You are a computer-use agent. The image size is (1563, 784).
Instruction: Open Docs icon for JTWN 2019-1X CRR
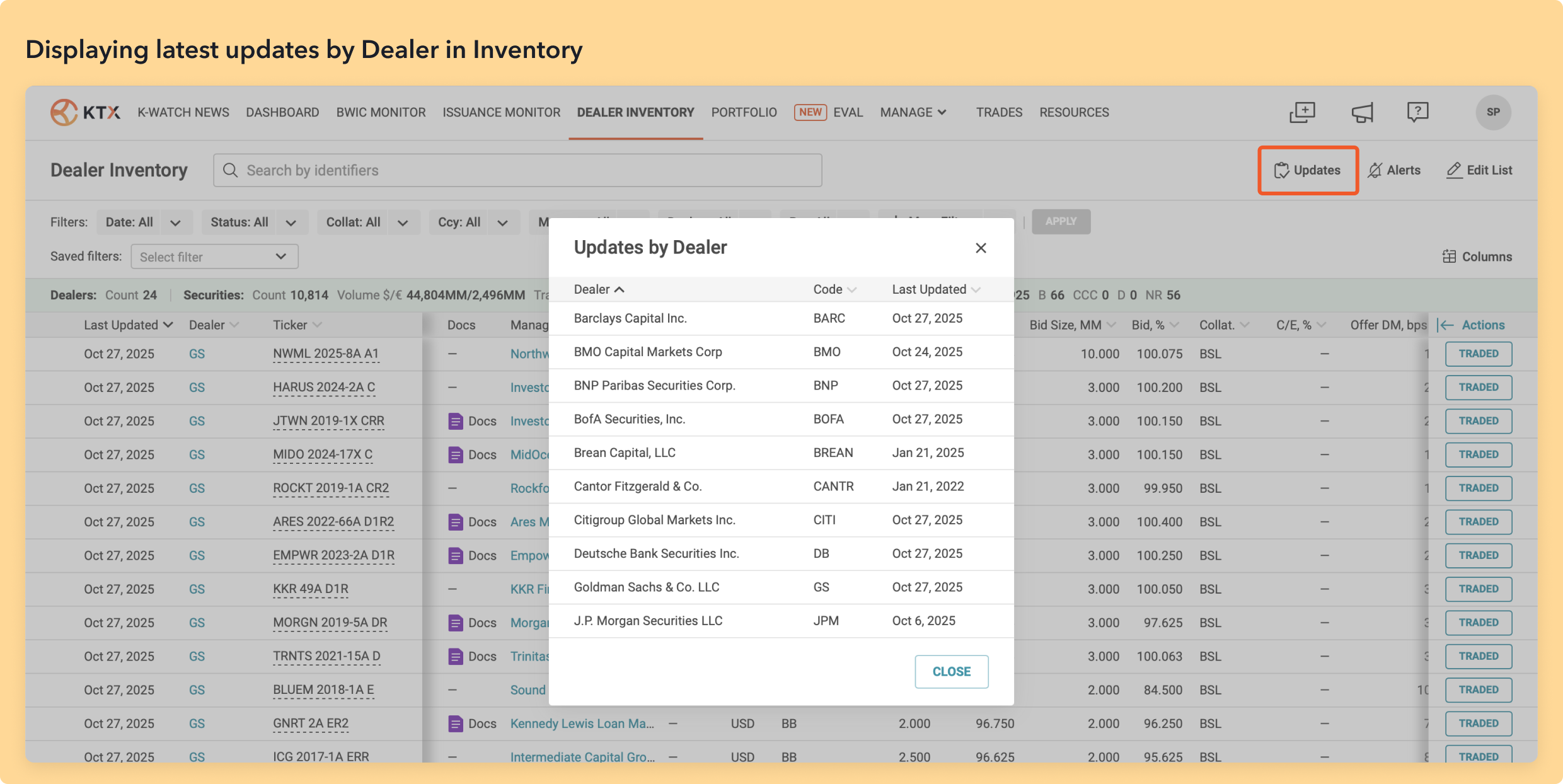point(456,421)
